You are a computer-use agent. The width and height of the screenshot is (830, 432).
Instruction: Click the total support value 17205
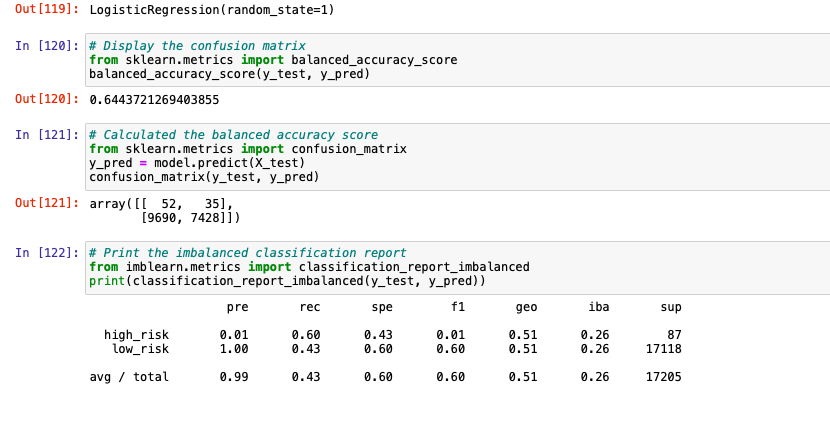[664, 377]
